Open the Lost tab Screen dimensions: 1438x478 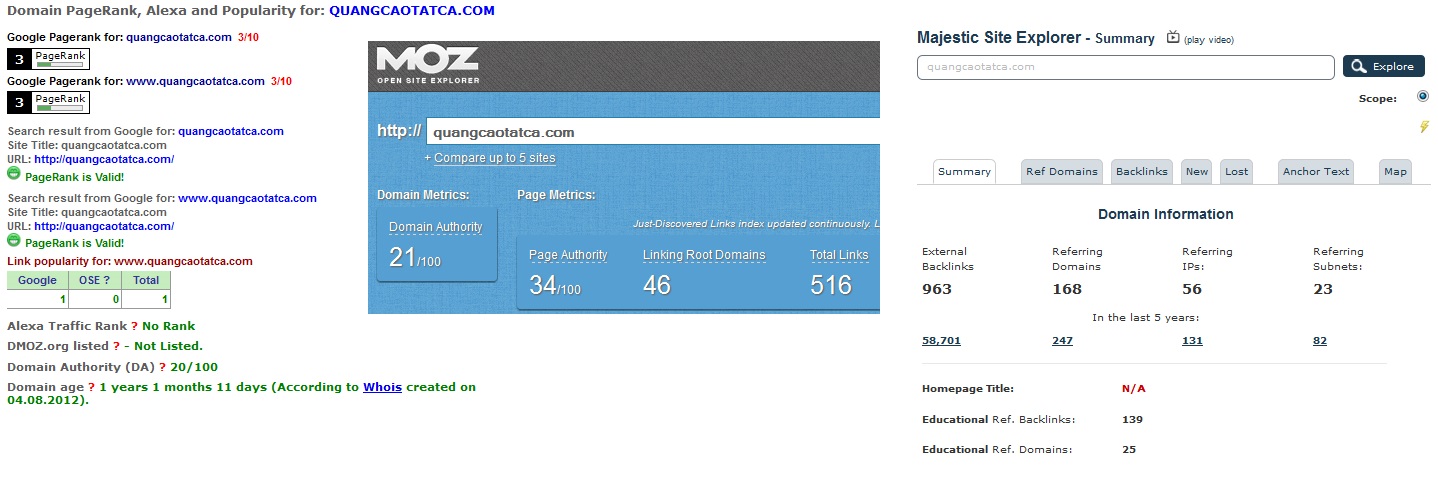[1237, 171]
